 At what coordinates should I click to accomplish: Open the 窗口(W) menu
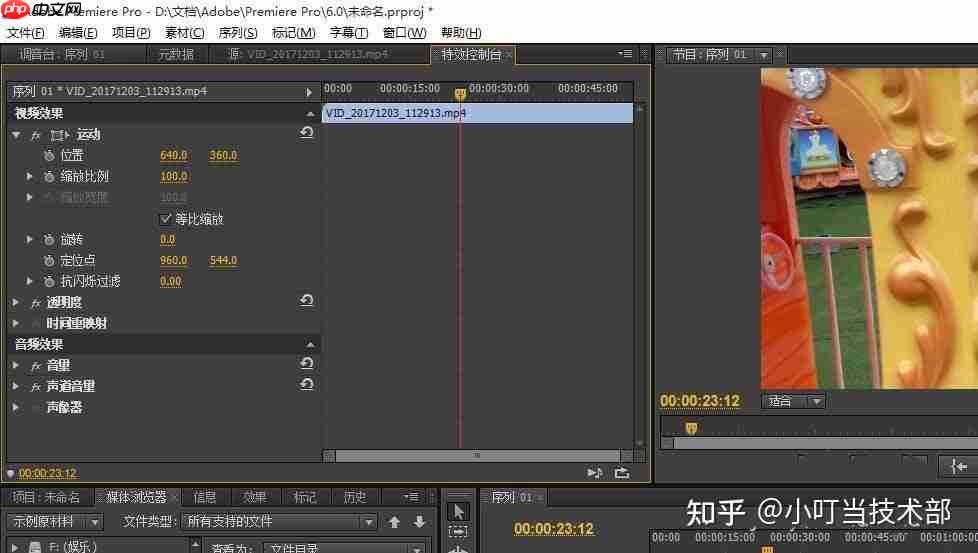[x=404, y=32]
